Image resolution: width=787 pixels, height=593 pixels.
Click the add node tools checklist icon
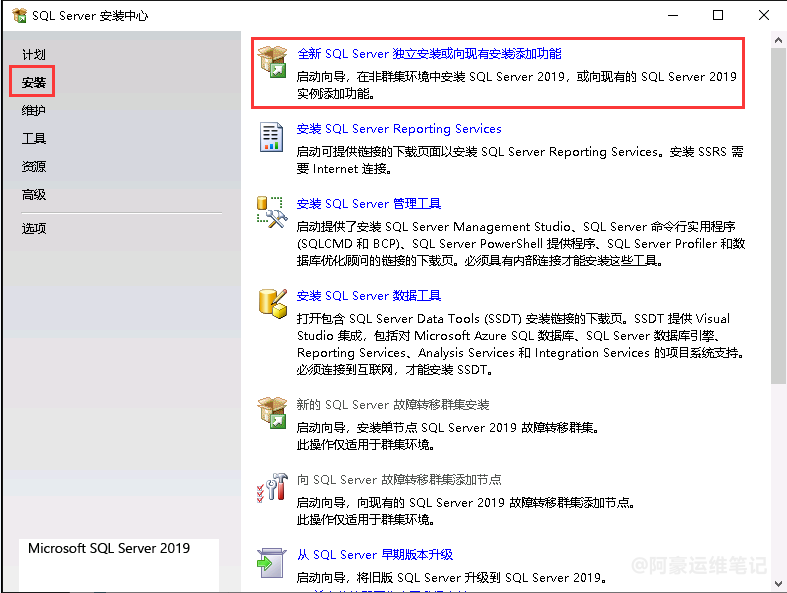[x=272, y=488]
